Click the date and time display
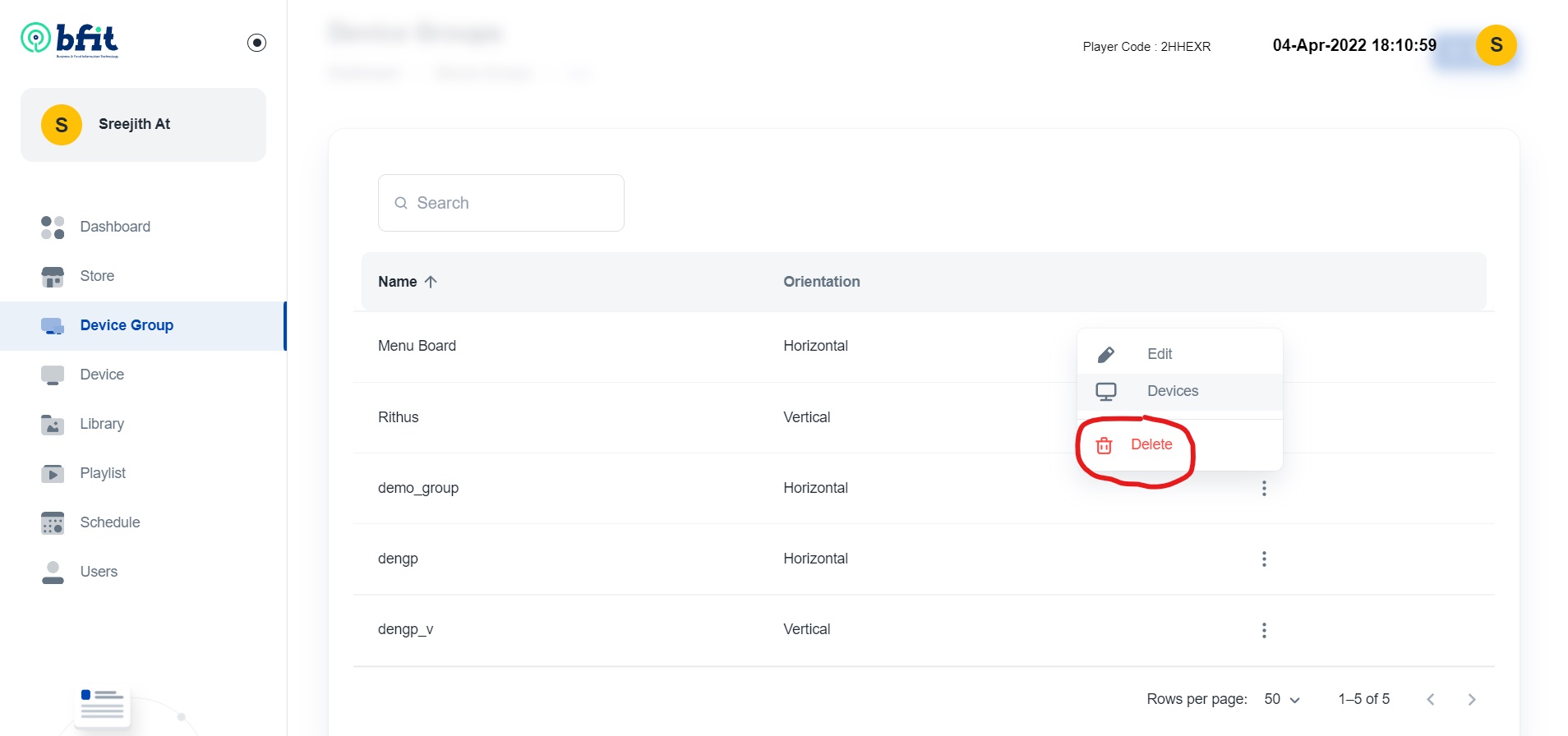The image size is (1568, 736). click(1354, 45)
